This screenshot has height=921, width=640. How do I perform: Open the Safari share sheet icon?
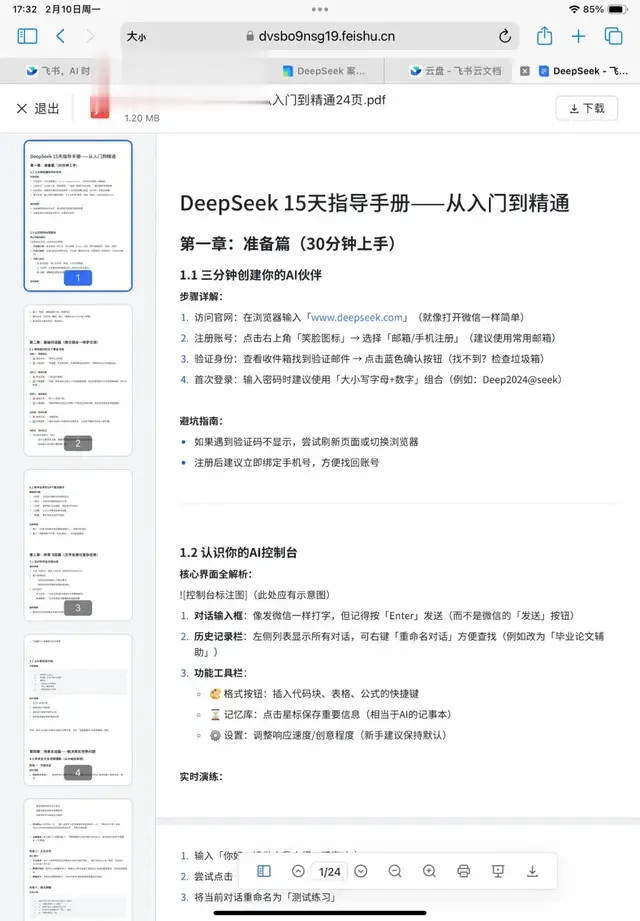click(x=544, y=36)
